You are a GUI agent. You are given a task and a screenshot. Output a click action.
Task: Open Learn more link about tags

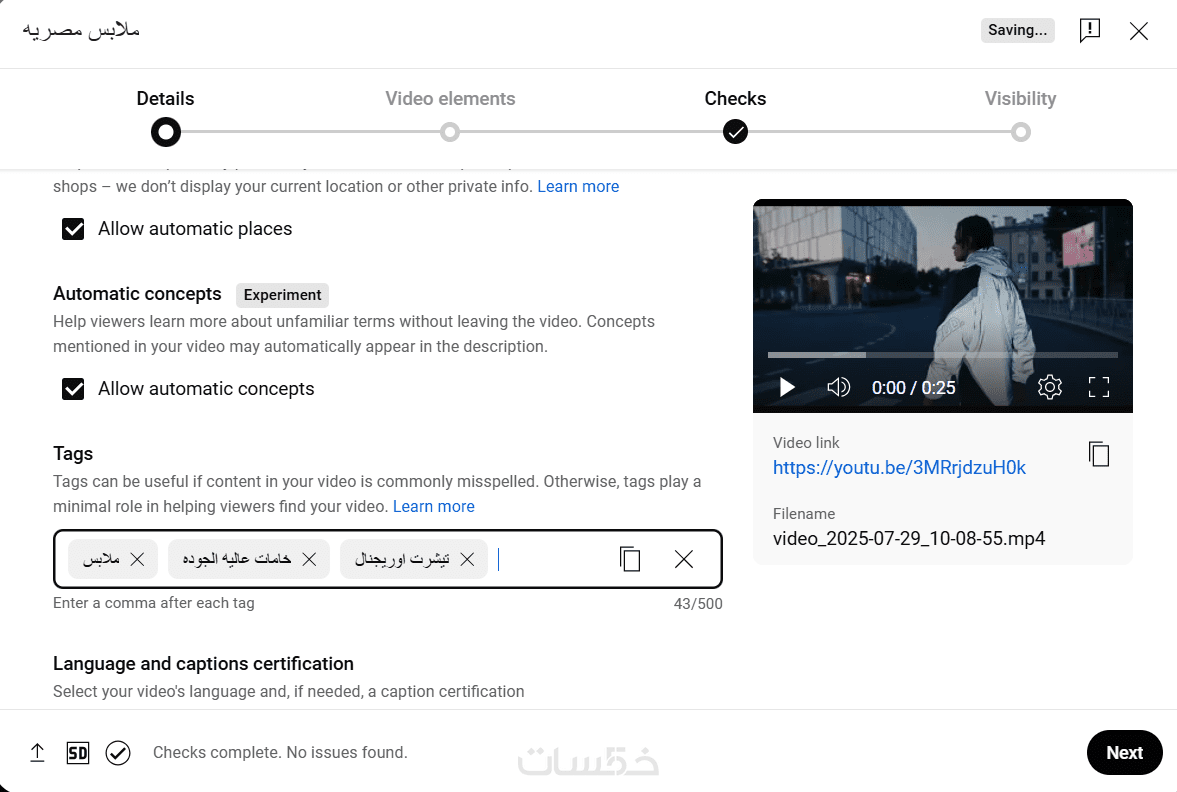coord(434,507)
